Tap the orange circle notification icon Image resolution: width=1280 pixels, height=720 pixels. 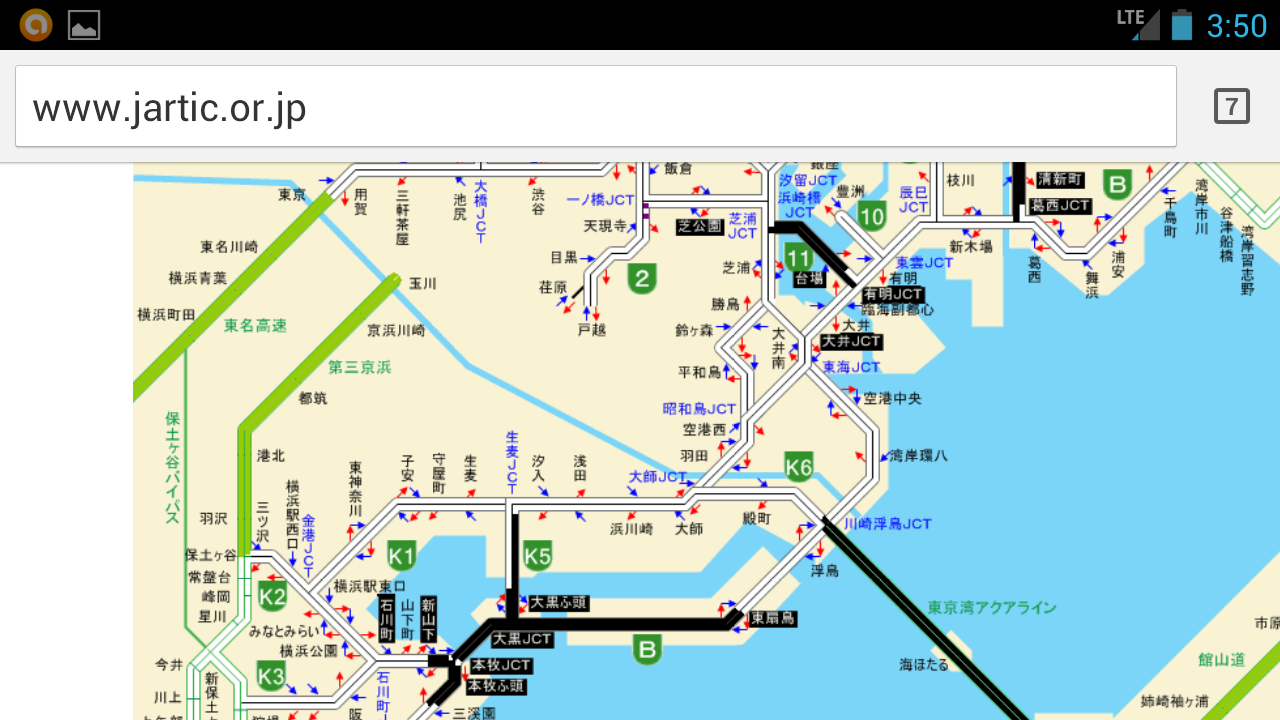36,24
